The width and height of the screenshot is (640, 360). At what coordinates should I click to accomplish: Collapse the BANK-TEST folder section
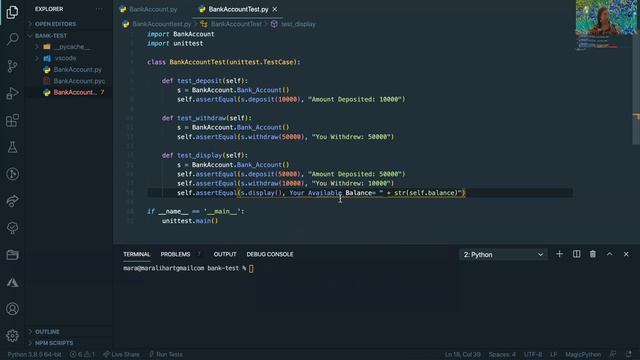coord(51,36)
